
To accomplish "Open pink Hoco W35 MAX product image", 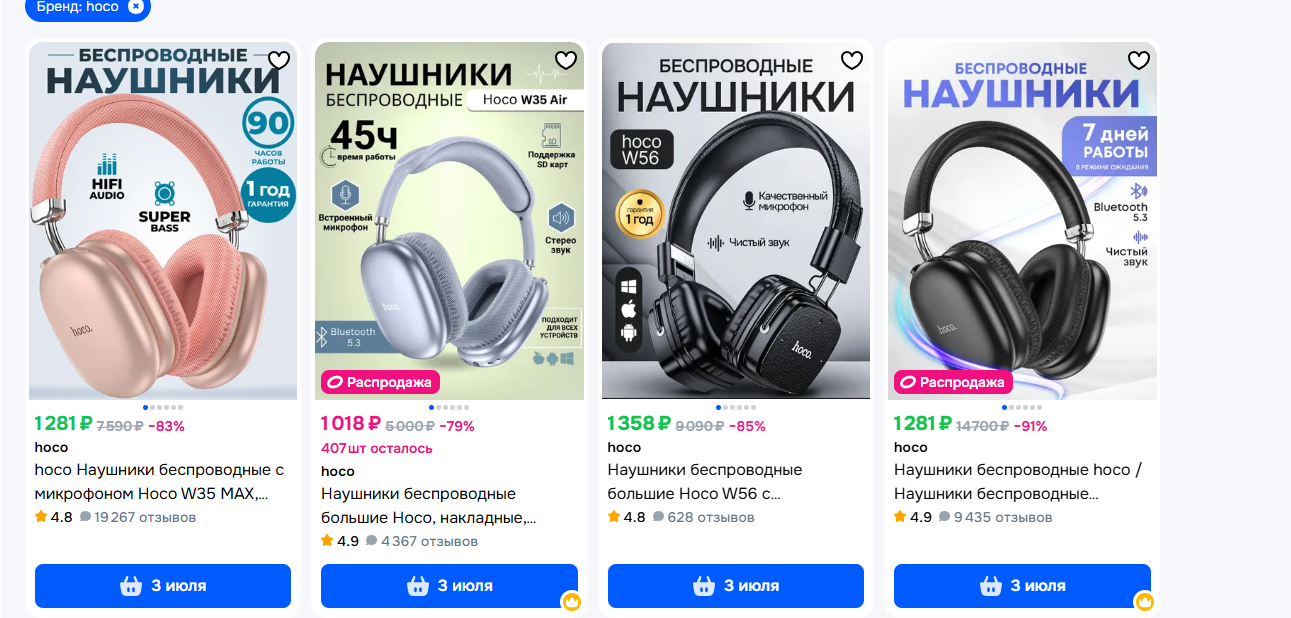I will click(163, 221).
